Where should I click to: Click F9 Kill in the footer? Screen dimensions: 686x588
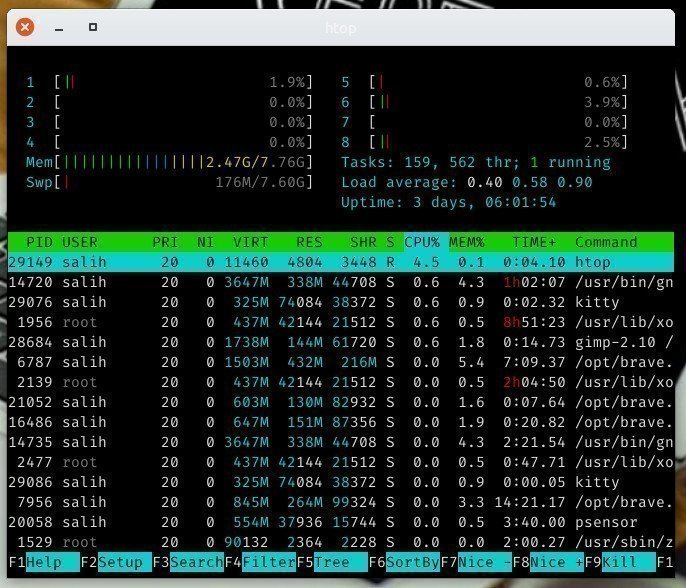(x=628, y=562)
